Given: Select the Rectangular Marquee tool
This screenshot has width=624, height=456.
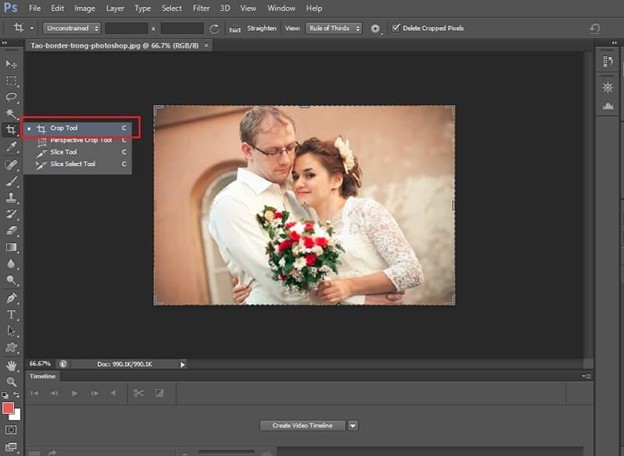Looking at the screenshot, I should [x=11, y=81].
